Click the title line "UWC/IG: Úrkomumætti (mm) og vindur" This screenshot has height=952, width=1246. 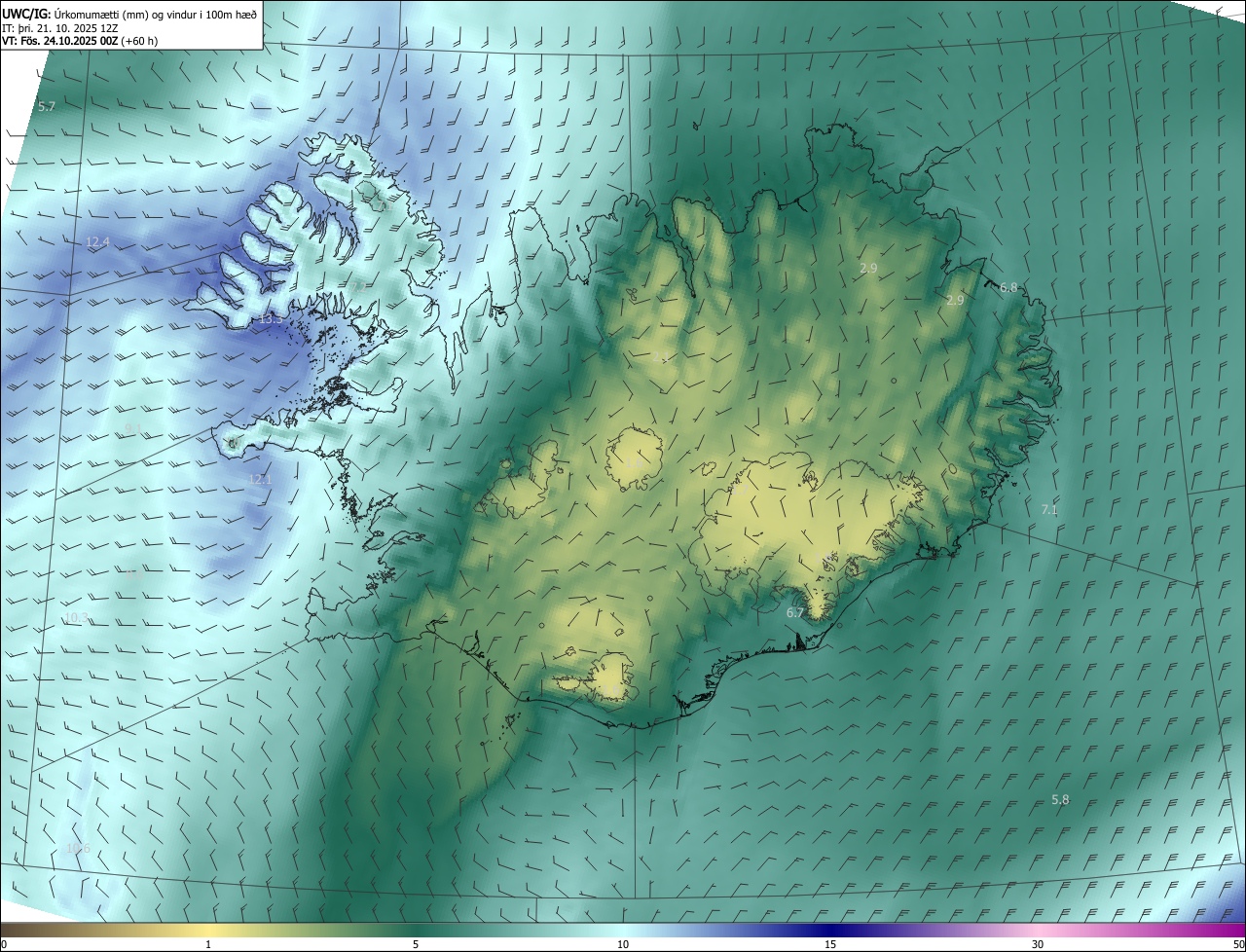click(x=129, y=13)
